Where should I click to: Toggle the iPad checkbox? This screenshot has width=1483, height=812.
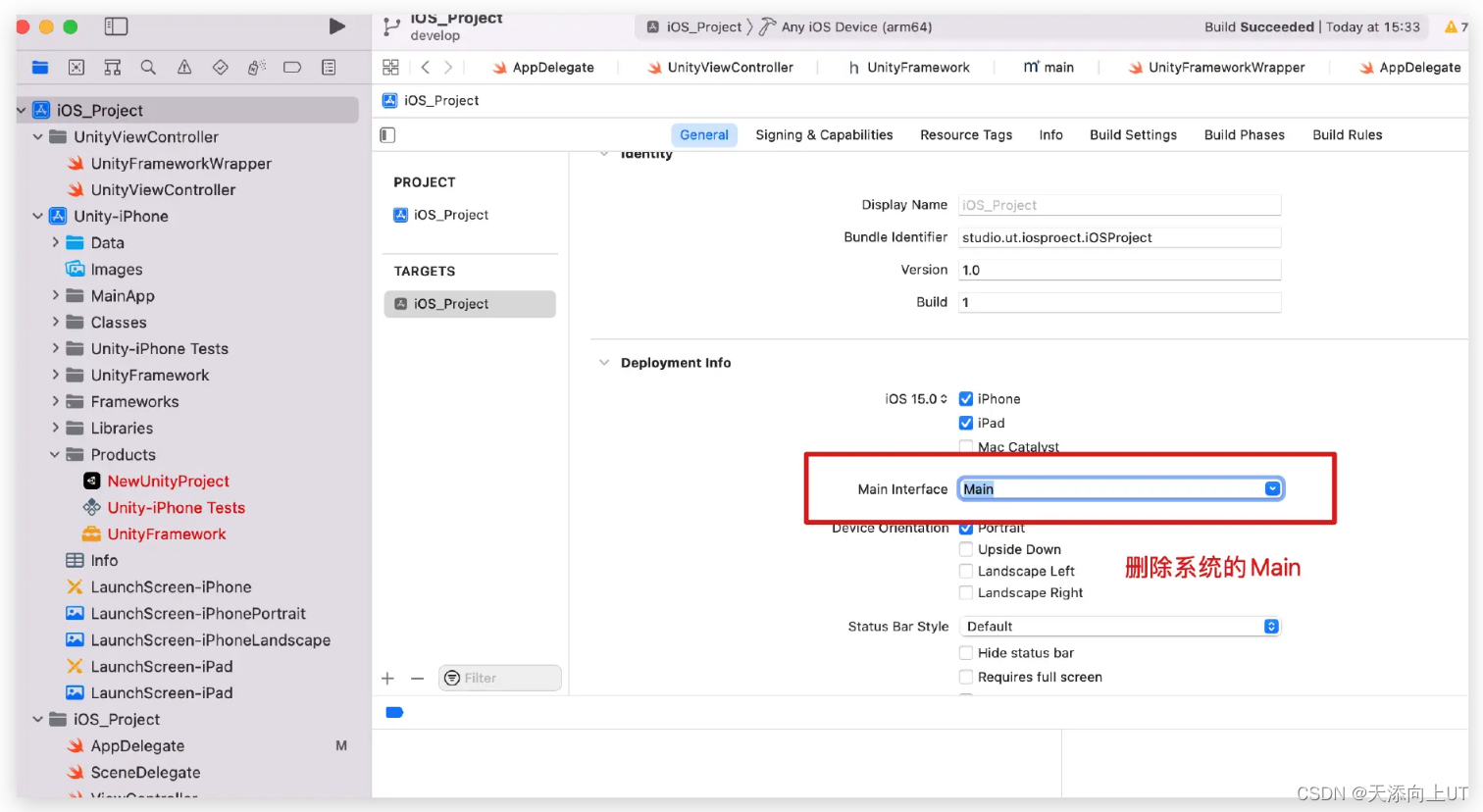pyautogui.click(x=966, y=423)
